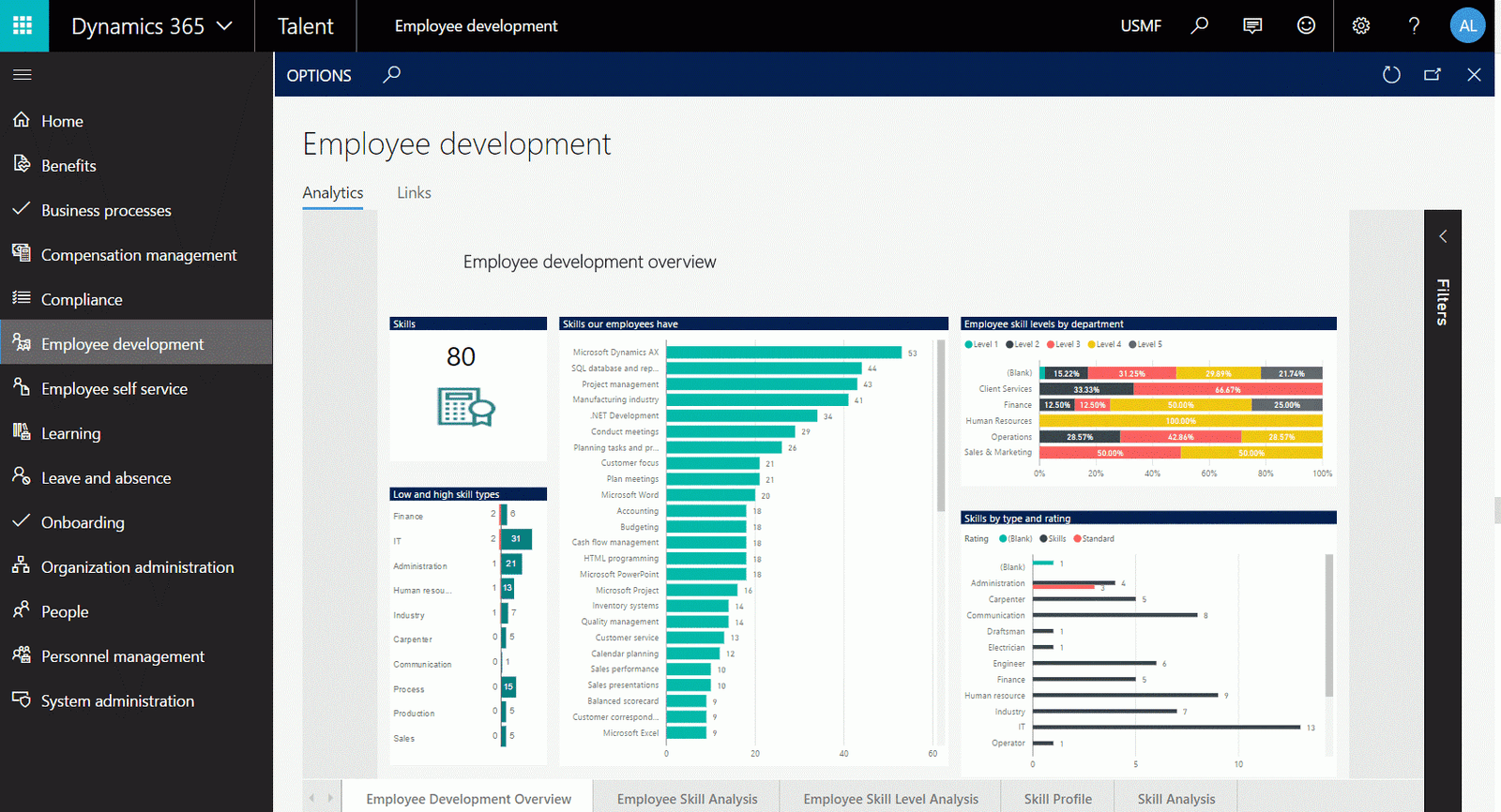Click the Client Services 66.67% bar segment
The width and height of the screenshot is (1501, 812).
pos(1228,389)
